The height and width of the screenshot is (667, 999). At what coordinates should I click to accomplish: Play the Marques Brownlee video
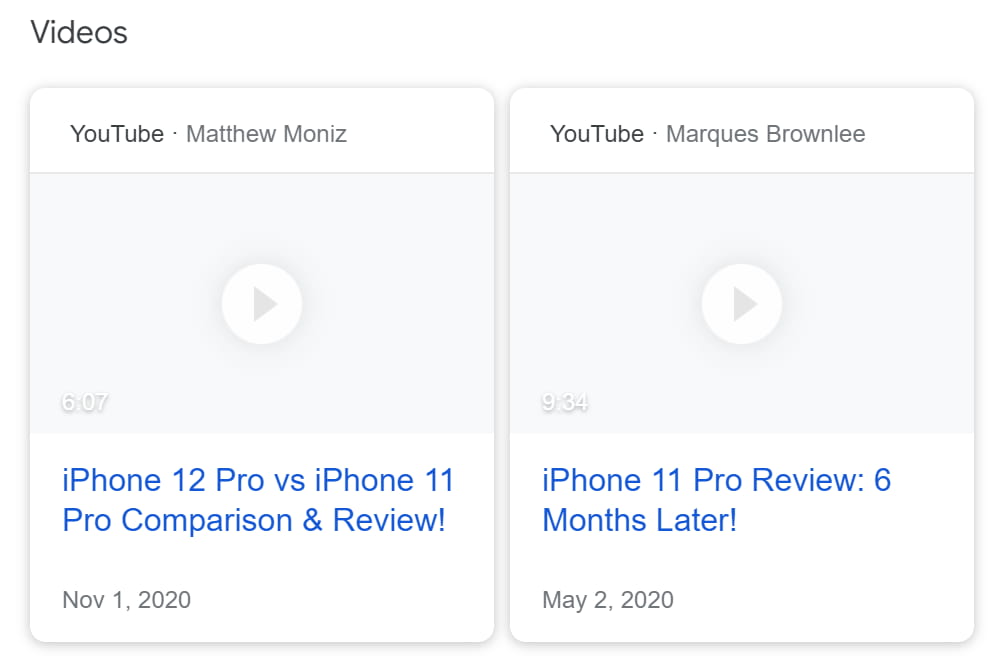[742, 303]
